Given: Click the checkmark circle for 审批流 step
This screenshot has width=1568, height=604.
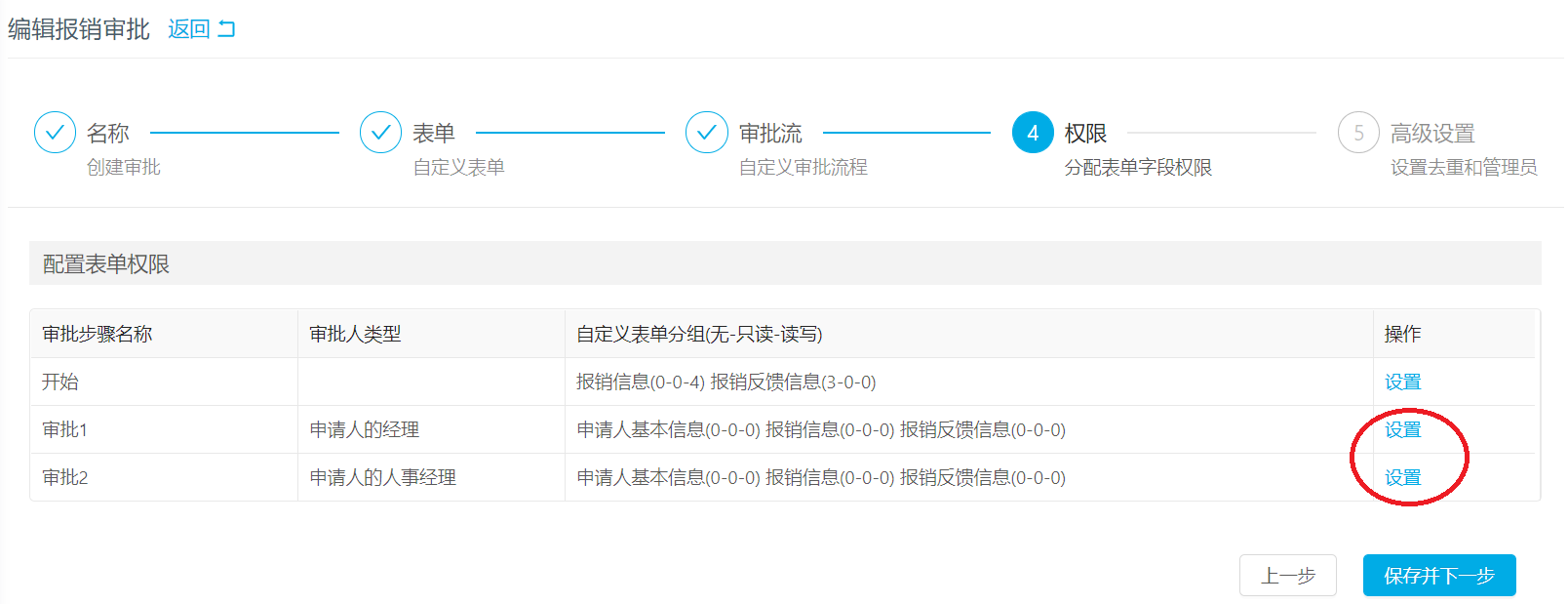Looking at the screenshot, I should (706, 133).
